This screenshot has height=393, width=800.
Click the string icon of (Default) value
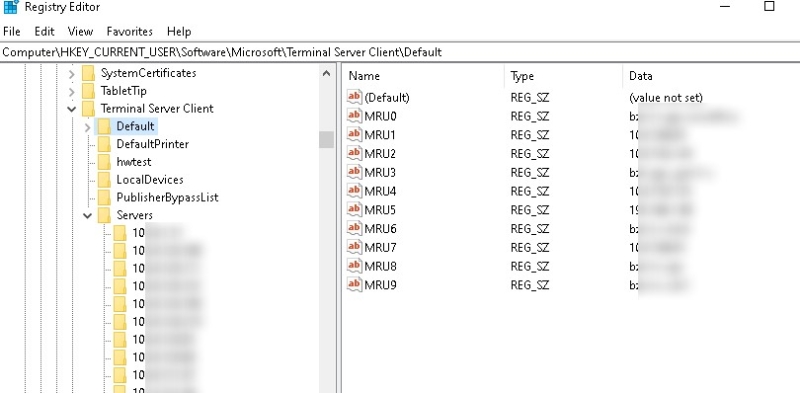(x=354, y=97)
